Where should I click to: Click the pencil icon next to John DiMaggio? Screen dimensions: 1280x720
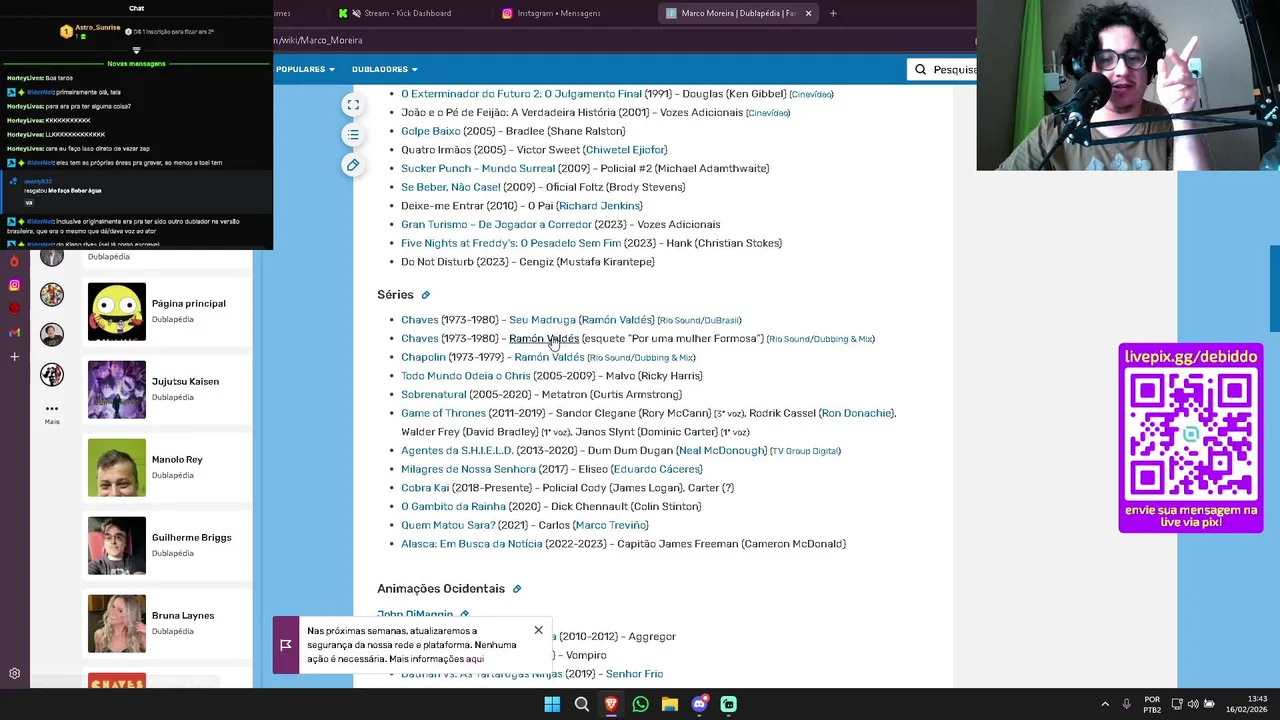coord(464,614)
